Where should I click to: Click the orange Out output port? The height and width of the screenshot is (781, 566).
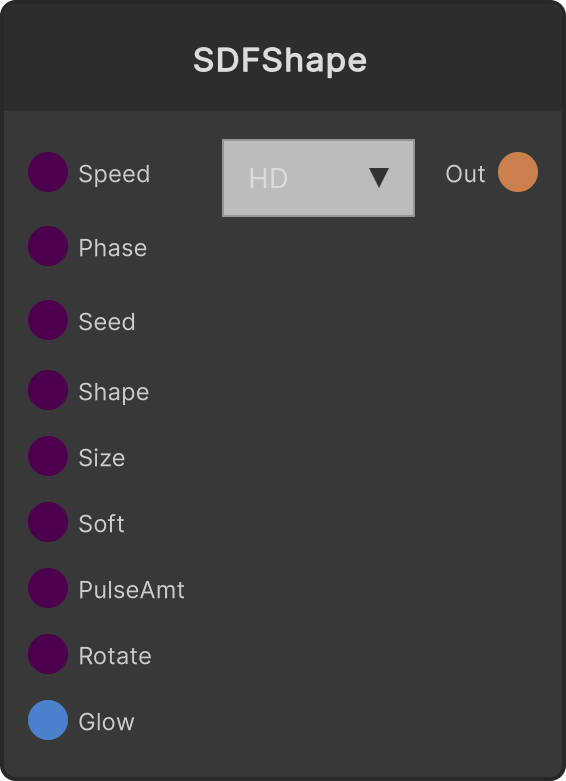click(518, 172)
